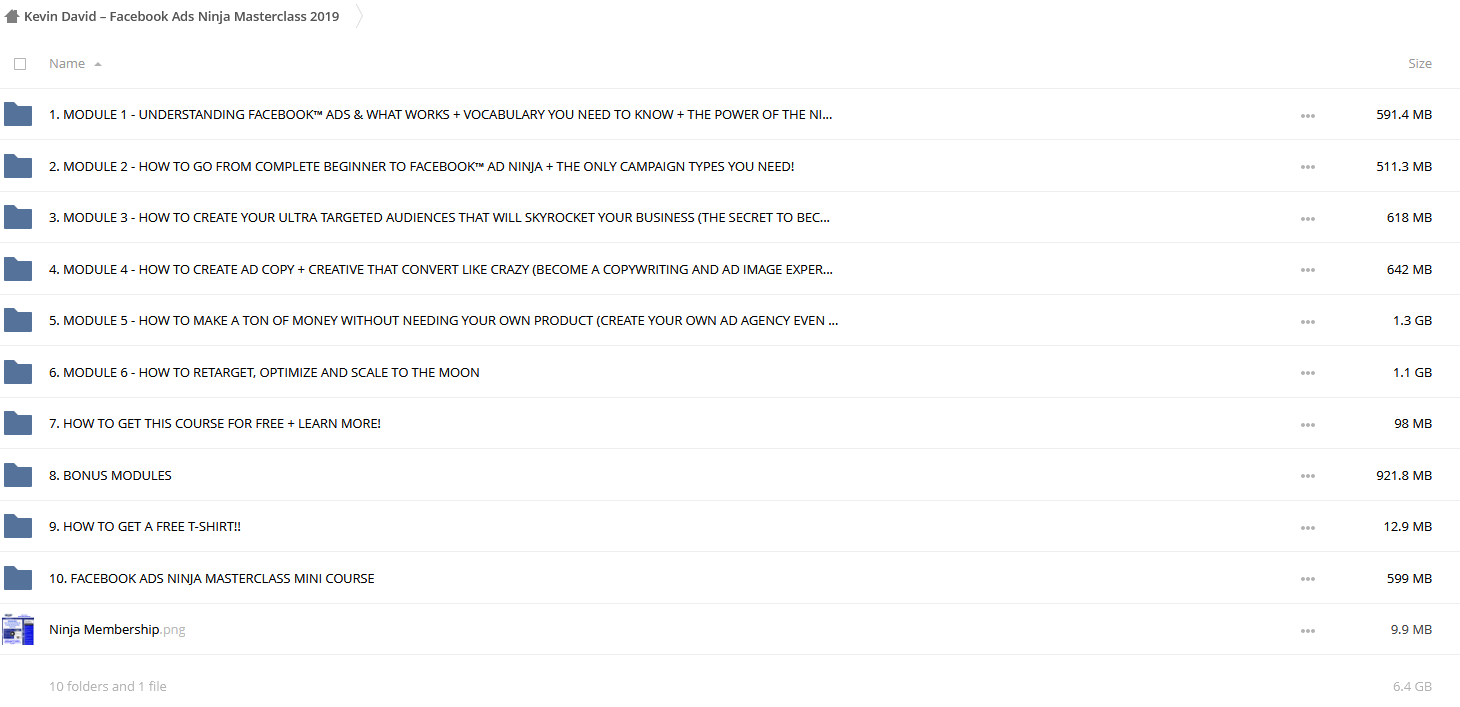Open Module 4 Ad Copy + Creative folder

(441, 269)
